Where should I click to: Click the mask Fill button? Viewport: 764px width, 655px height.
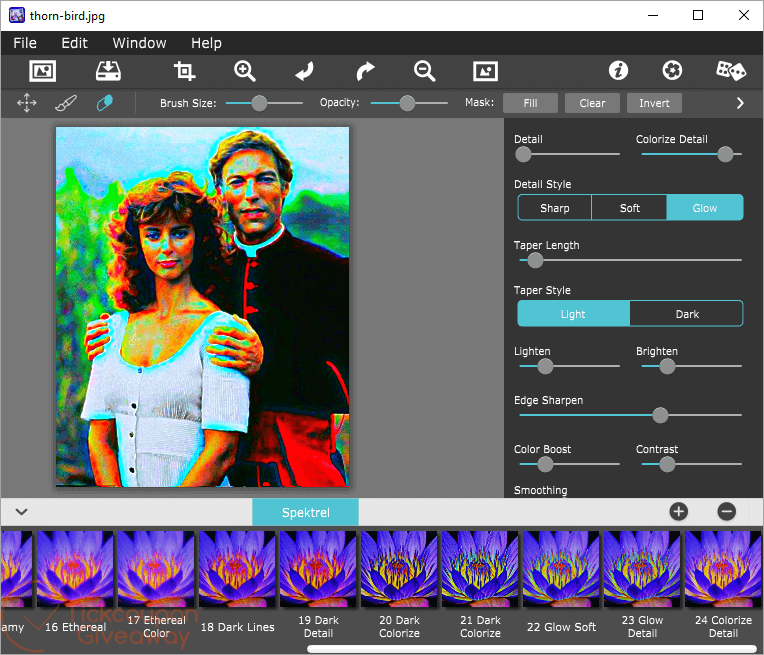click(530, 103)
